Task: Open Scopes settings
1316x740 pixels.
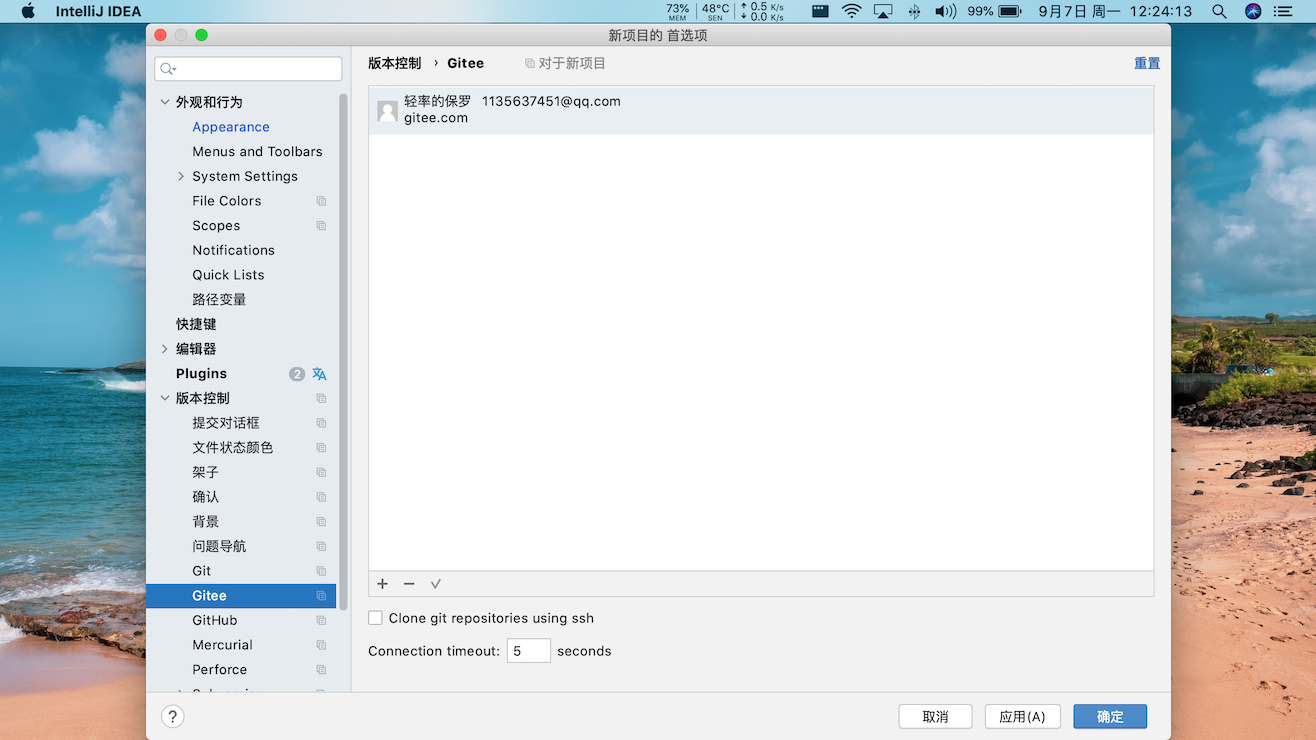Action: pyautogui.click(x=216, y=226)
